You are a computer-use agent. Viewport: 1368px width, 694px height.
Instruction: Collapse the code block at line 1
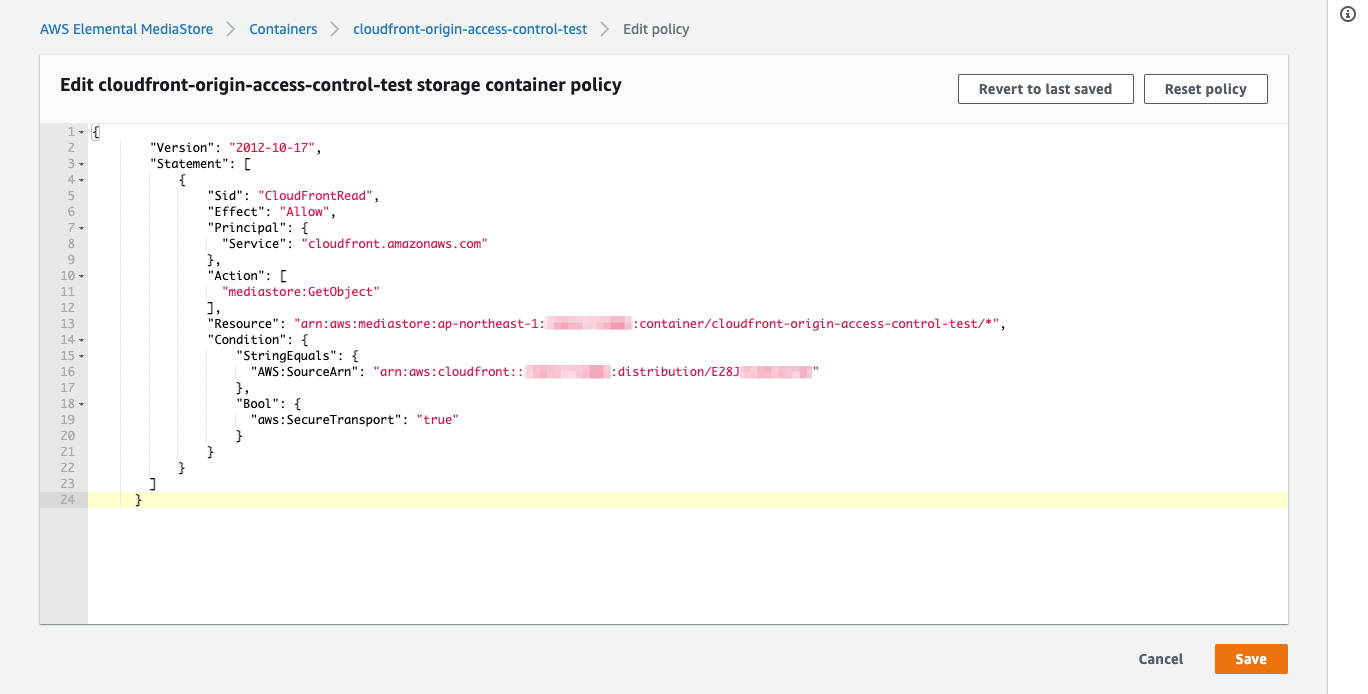pos(81,132)
